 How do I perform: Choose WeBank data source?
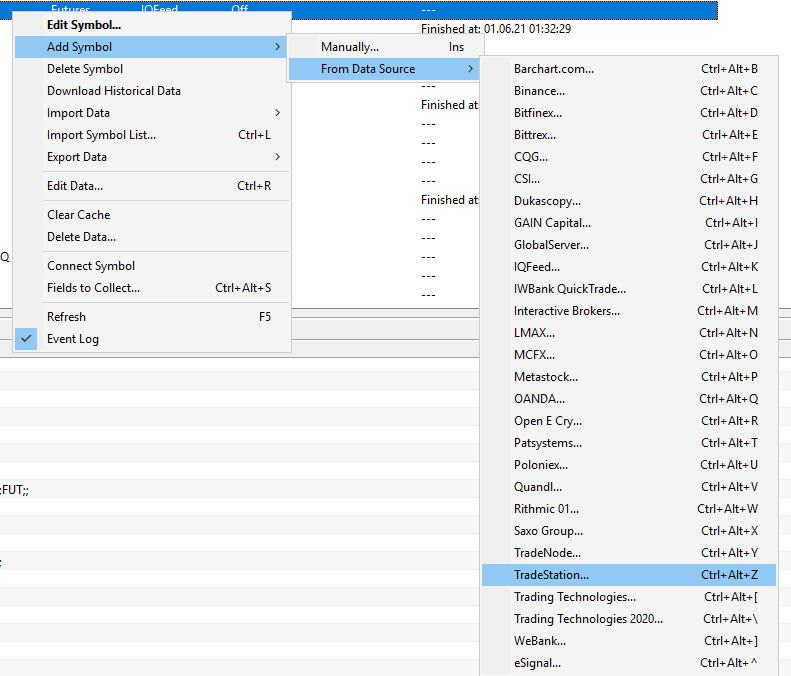pos(629,641)
